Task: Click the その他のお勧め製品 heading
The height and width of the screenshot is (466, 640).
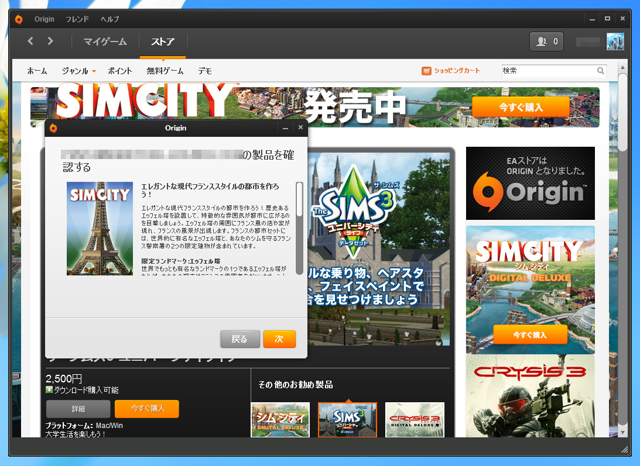Action: pos(296,384)
